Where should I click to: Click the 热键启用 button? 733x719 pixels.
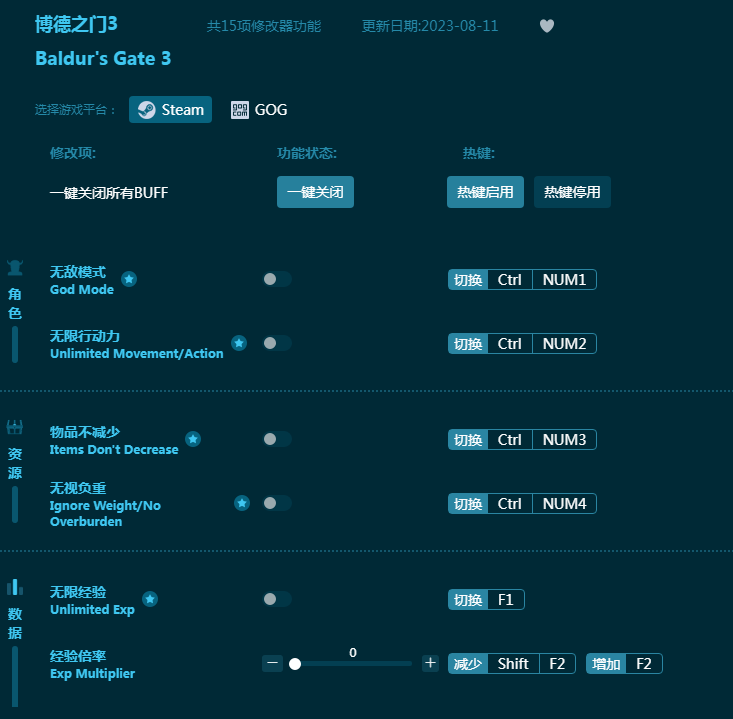coord(485,192)
